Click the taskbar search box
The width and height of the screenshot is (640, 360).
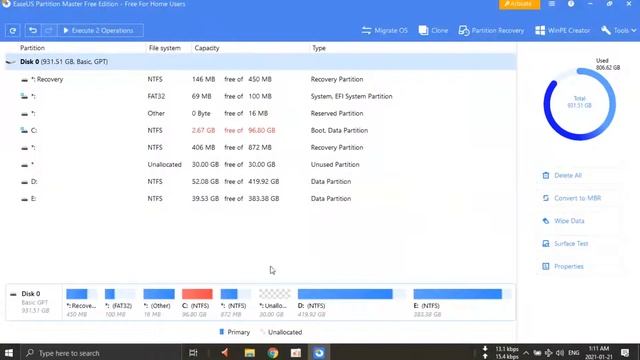[x=100, y=353]
